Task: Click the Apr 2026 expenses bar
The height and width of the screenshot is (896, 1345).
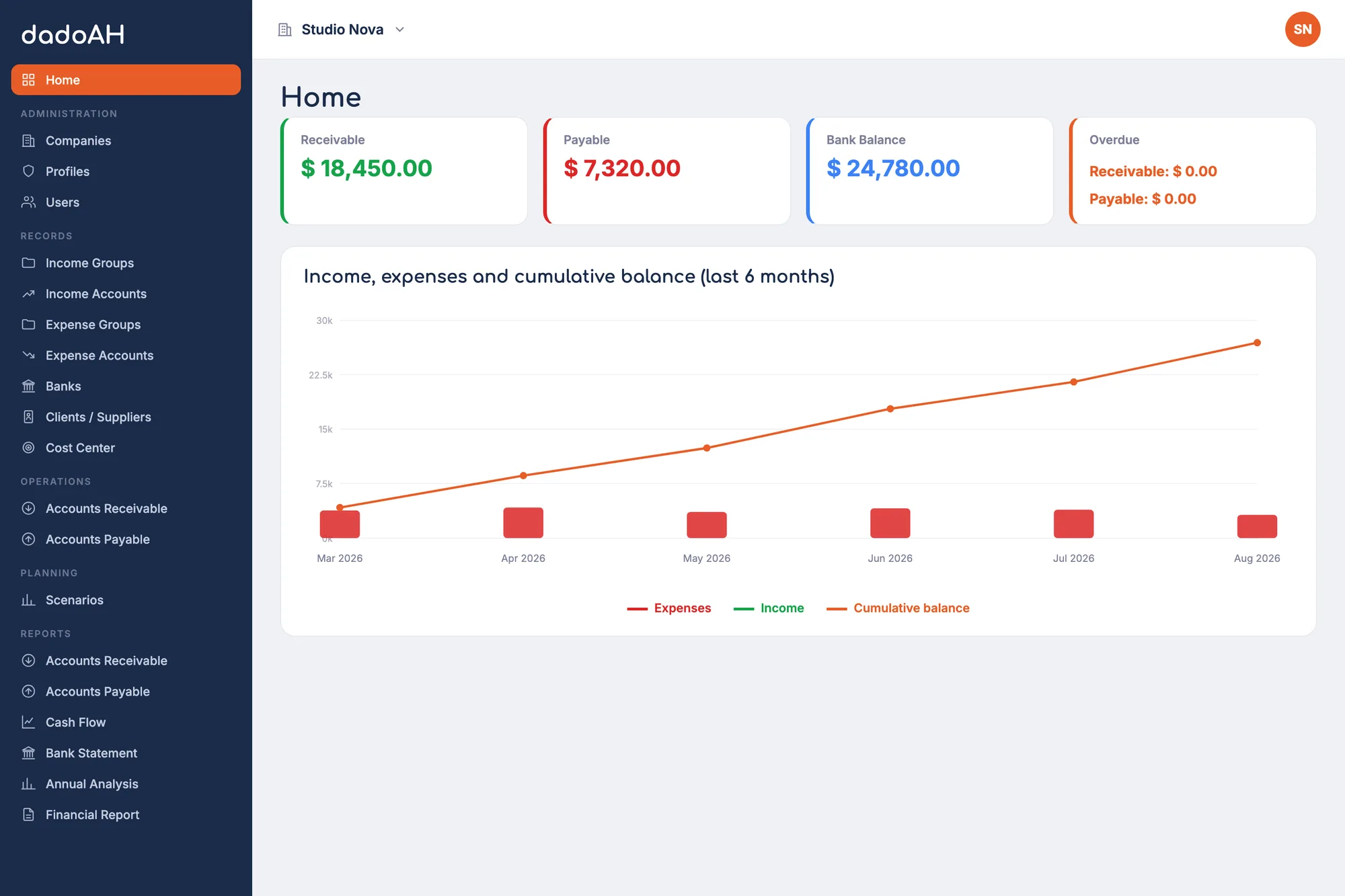Action: [523, 522]
